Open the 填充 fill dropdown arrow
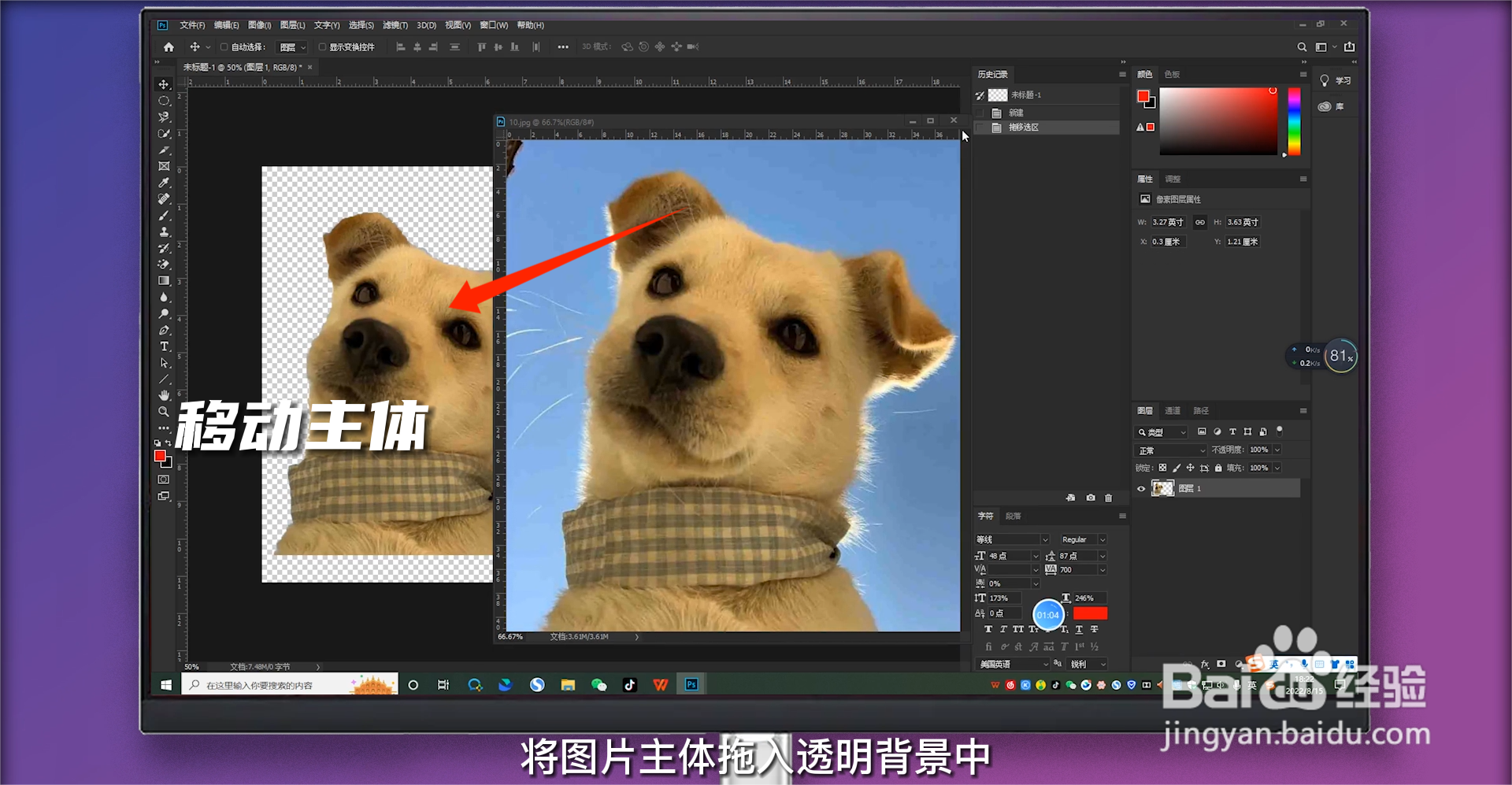This screenshot has width=1512, height=785. (x=1277, y=468)
